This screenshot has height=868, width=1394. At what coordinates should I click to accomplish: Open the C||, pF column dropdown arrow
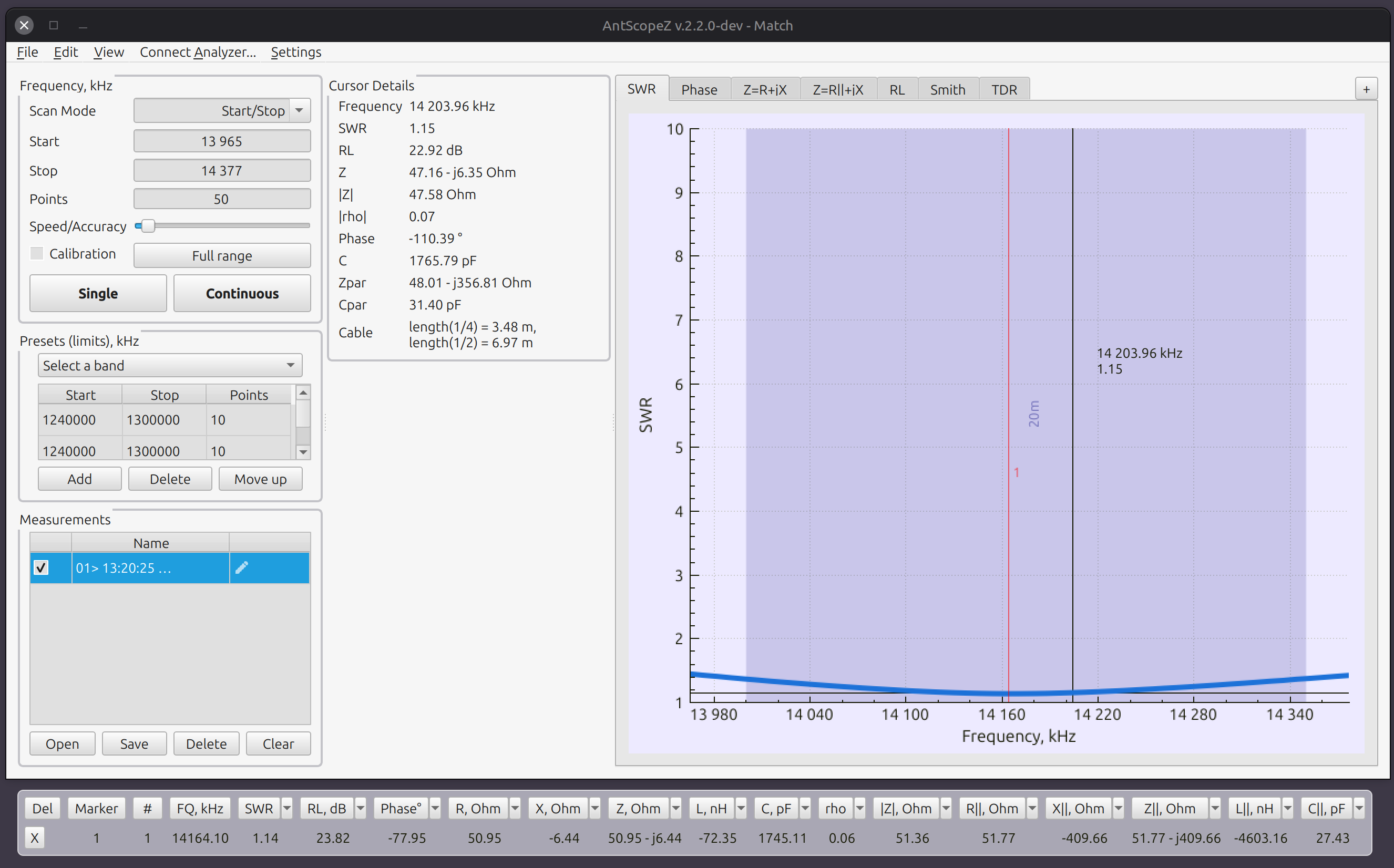(x=1359, y=808)
